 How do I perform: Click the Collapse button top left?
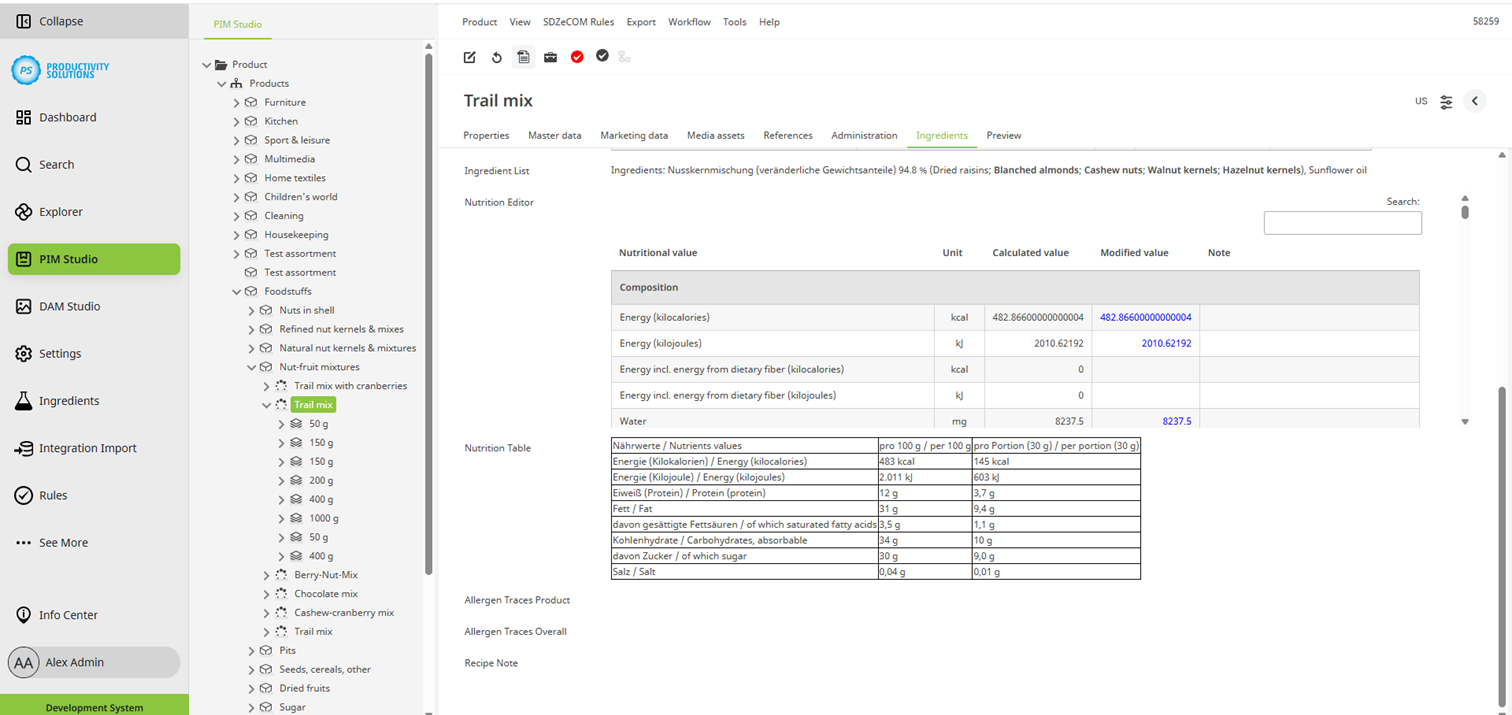click(55, 20)
